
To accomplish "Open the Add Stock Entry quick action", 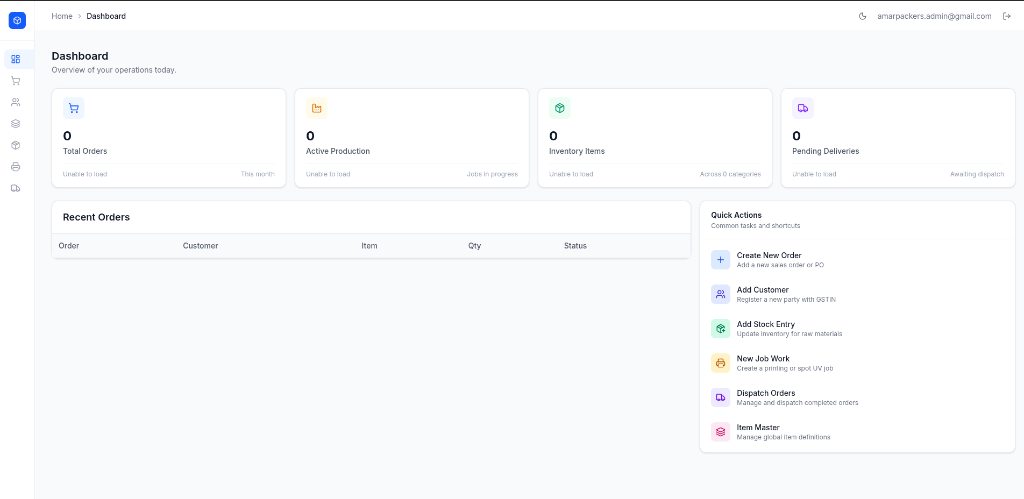I will click(857, 329).
